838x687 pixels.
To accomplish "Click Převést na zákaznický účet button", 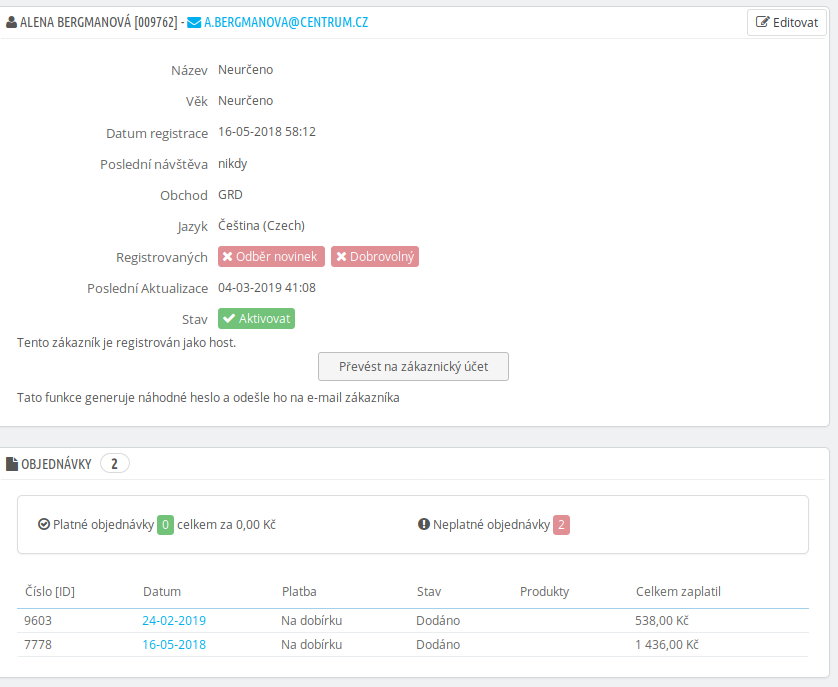I will coord(413,367).
